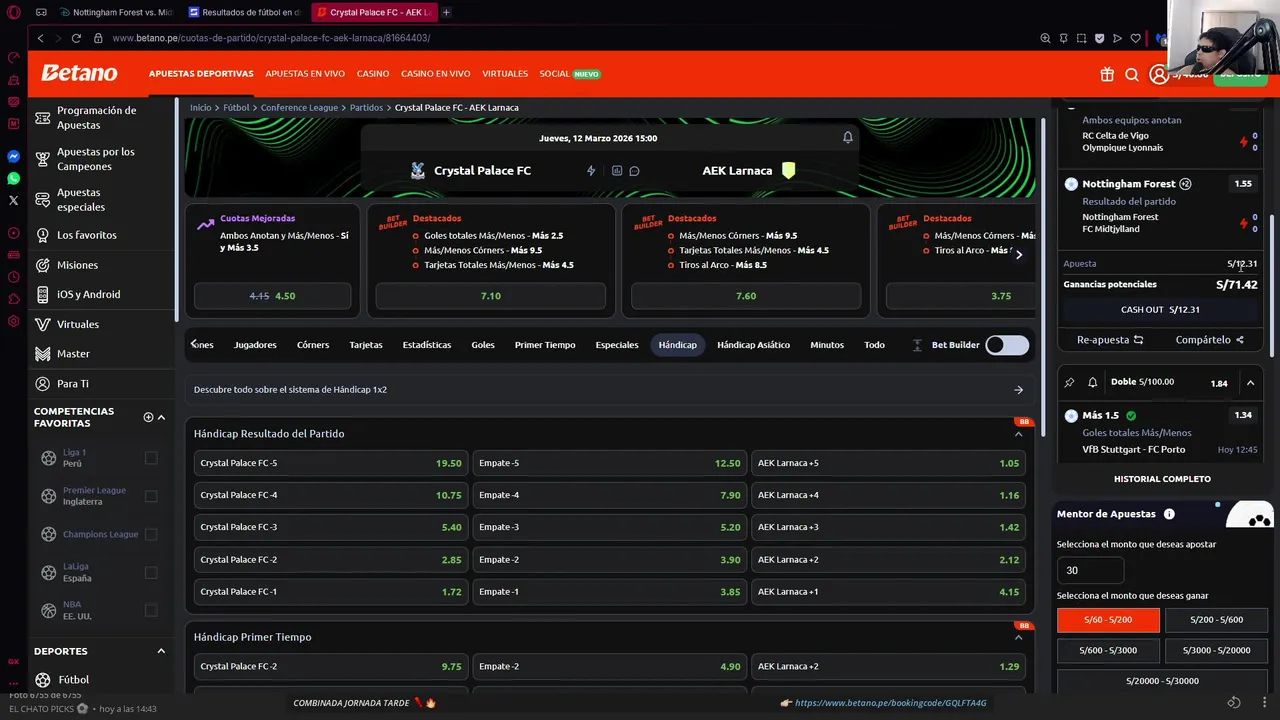Check the Liga 1 Perú favorite checkbox

click(151, 458)
